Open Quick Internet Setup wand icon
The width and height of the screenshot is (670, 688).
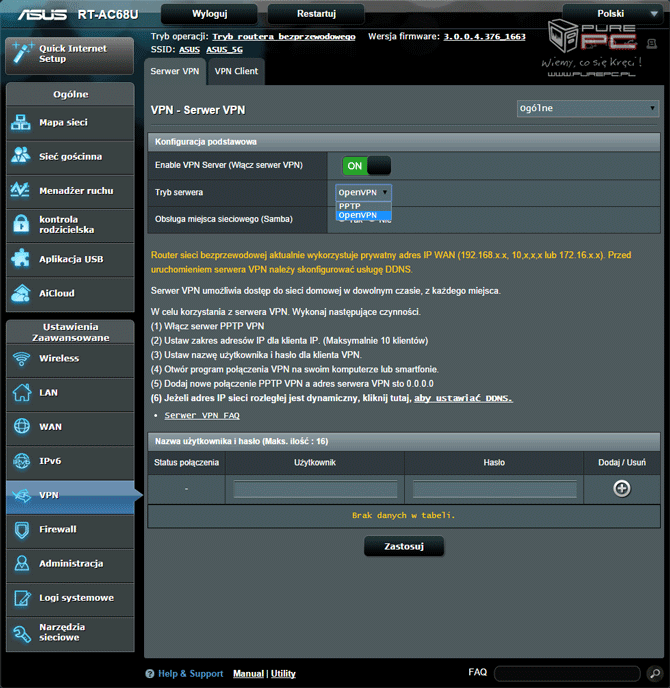click(22, 54)
